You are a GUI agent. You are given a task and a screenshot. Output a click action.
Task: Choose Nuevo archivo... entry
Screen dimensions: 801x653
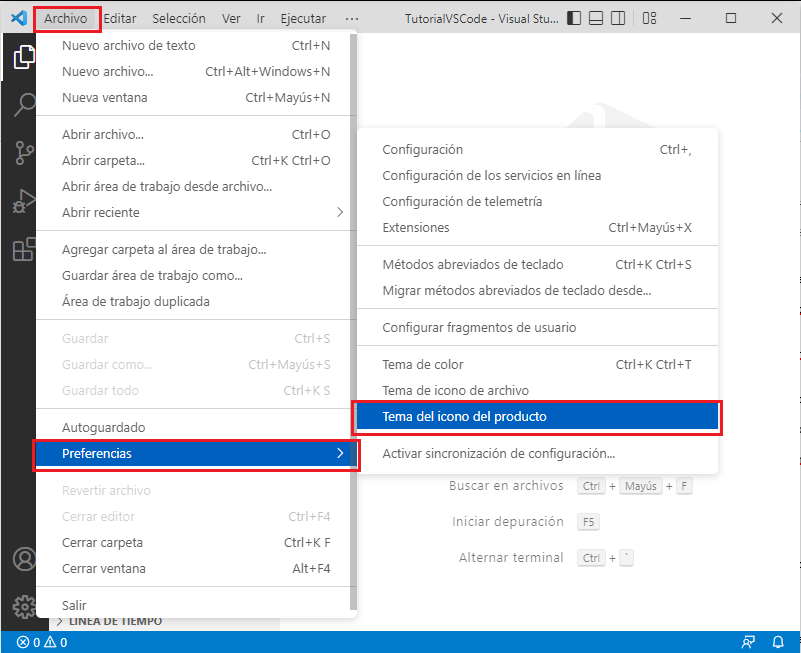196,72
